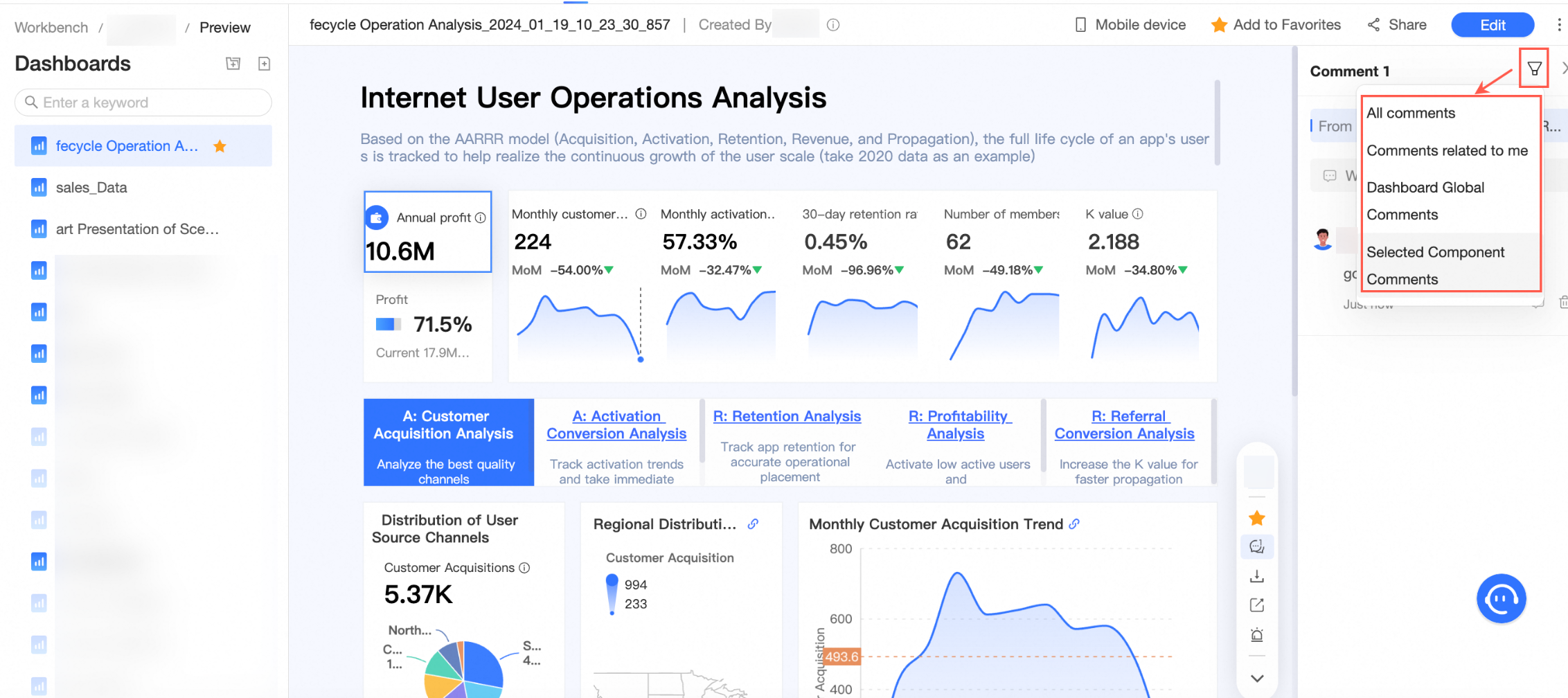Click the new folder icon in Dashboards
Image resolution: width=1568 pixels, height=698 pixels.
(x=233, y=64)
